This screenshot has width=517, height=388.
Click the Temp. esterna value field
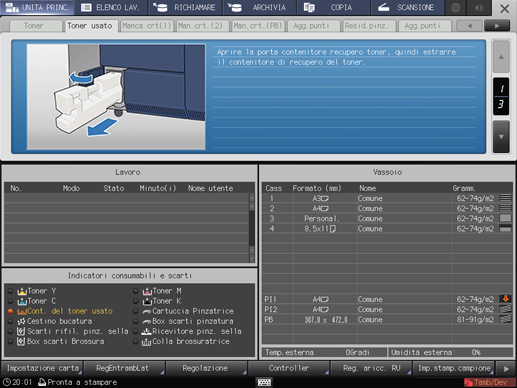[x=358, y=352]
